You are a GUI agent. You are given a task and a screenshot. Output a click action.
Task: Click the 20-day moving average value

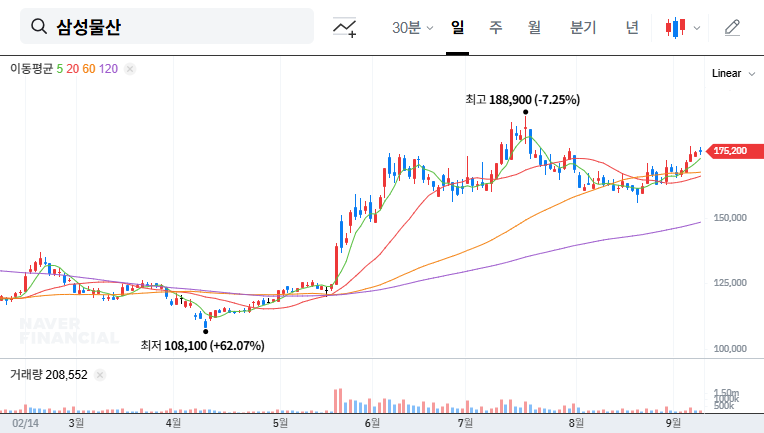(x=73, y=69)
